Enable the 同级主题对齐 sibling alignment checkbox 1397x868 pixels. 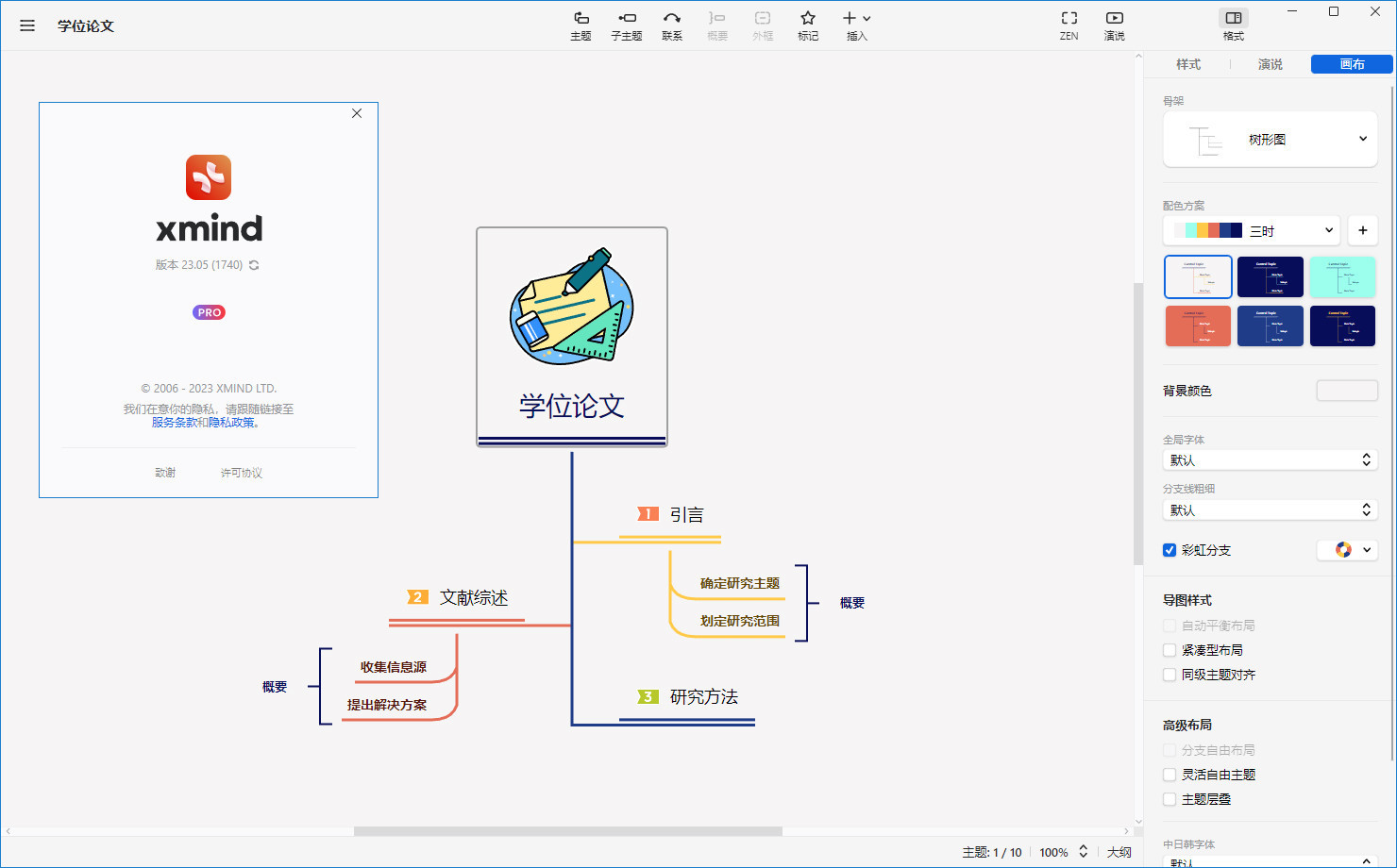click(x=1170, y=675)
